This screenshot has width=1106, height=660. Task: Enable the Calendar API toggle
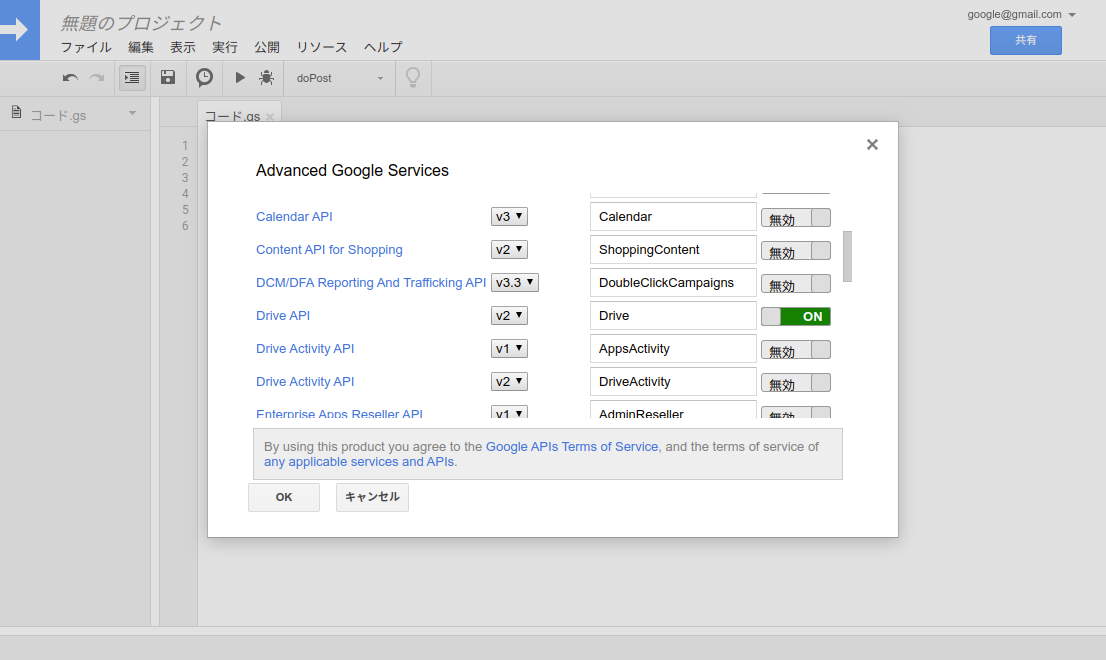pyautogui.click(x=795, y=217)
